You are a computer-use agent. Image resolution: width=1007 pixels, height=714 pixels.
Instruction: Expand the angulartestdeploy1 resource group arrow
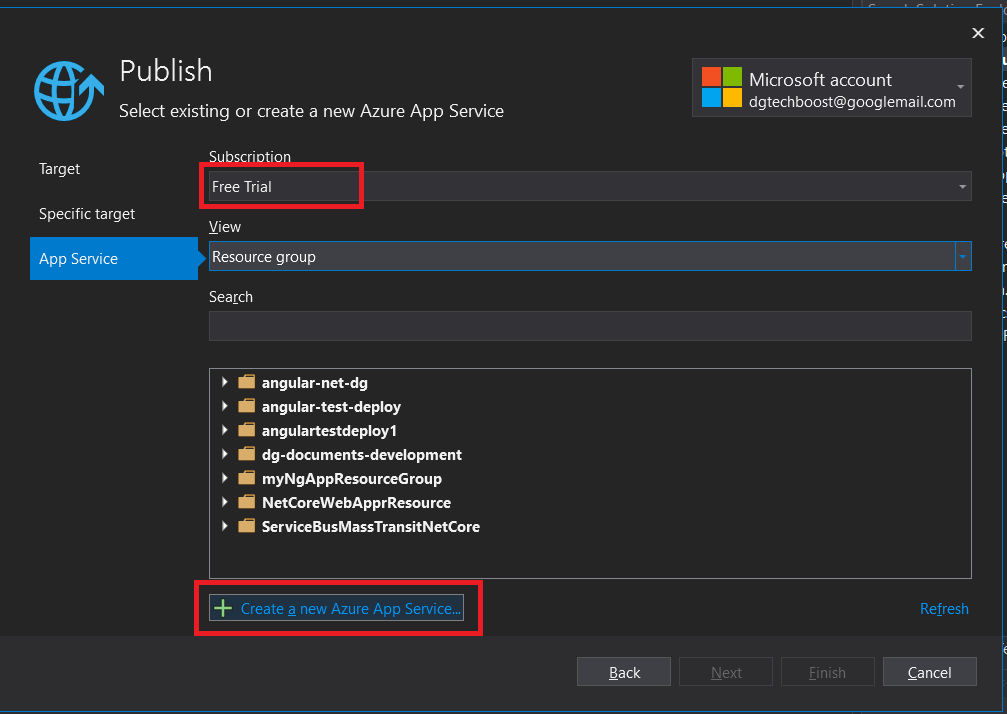pos(224,430)
